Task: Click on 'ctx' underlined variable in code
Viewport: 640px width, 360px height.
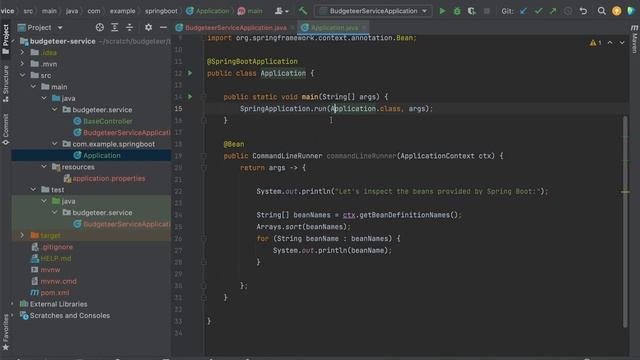Action: [x=349, y=215]
